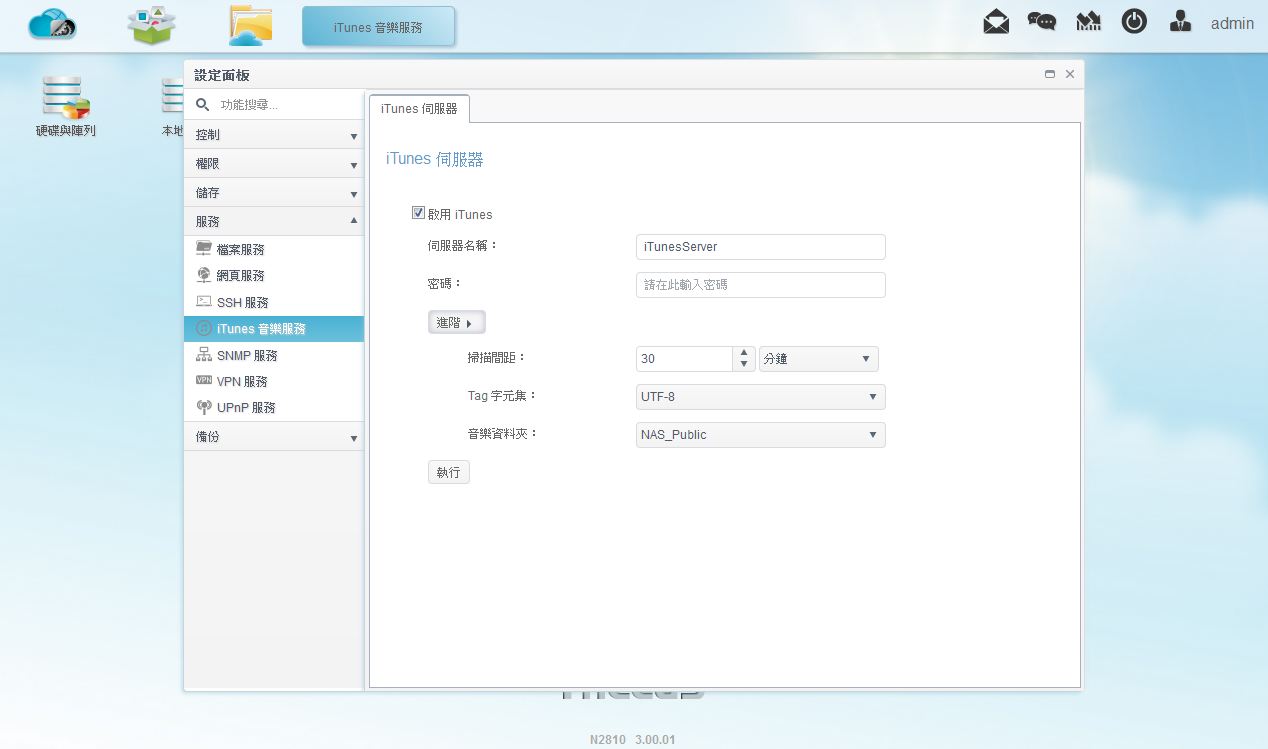Click the admin user icon
This screenshot has height=749, width=1268.
click(1180, 22)
